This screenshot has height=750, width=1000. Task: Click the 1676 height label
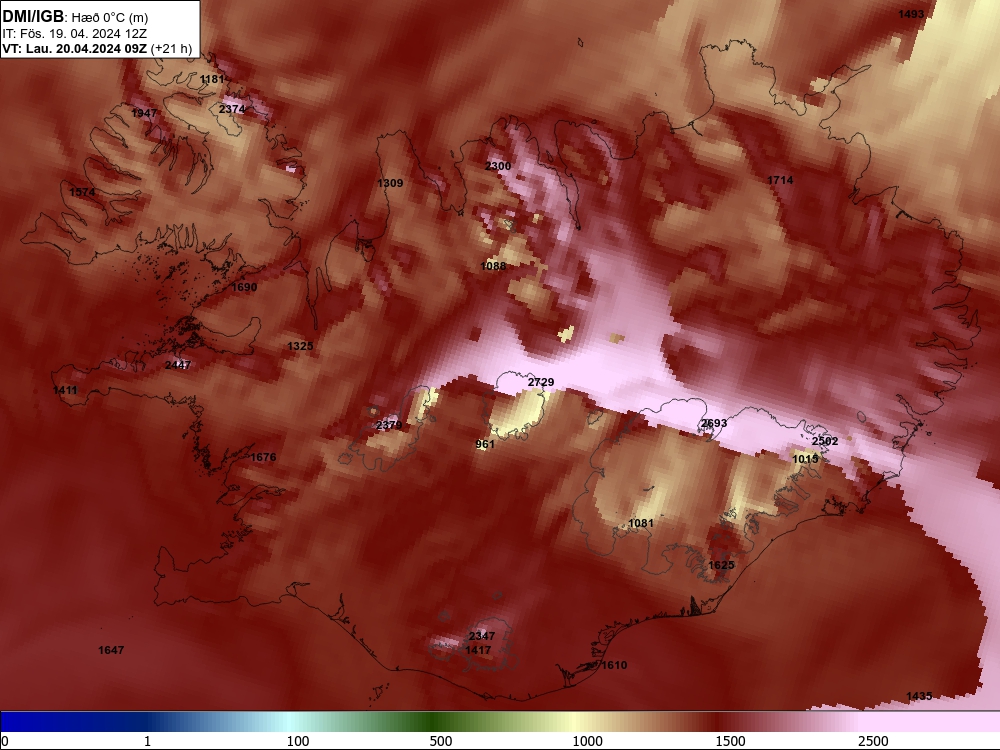coord(263,457)
